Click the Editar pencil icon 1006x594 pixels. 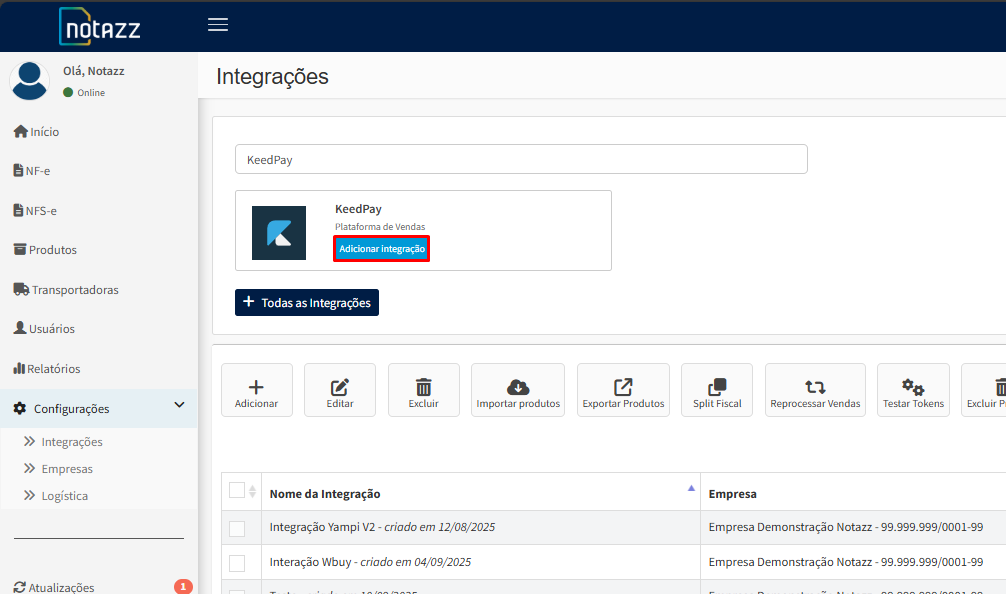340,388
